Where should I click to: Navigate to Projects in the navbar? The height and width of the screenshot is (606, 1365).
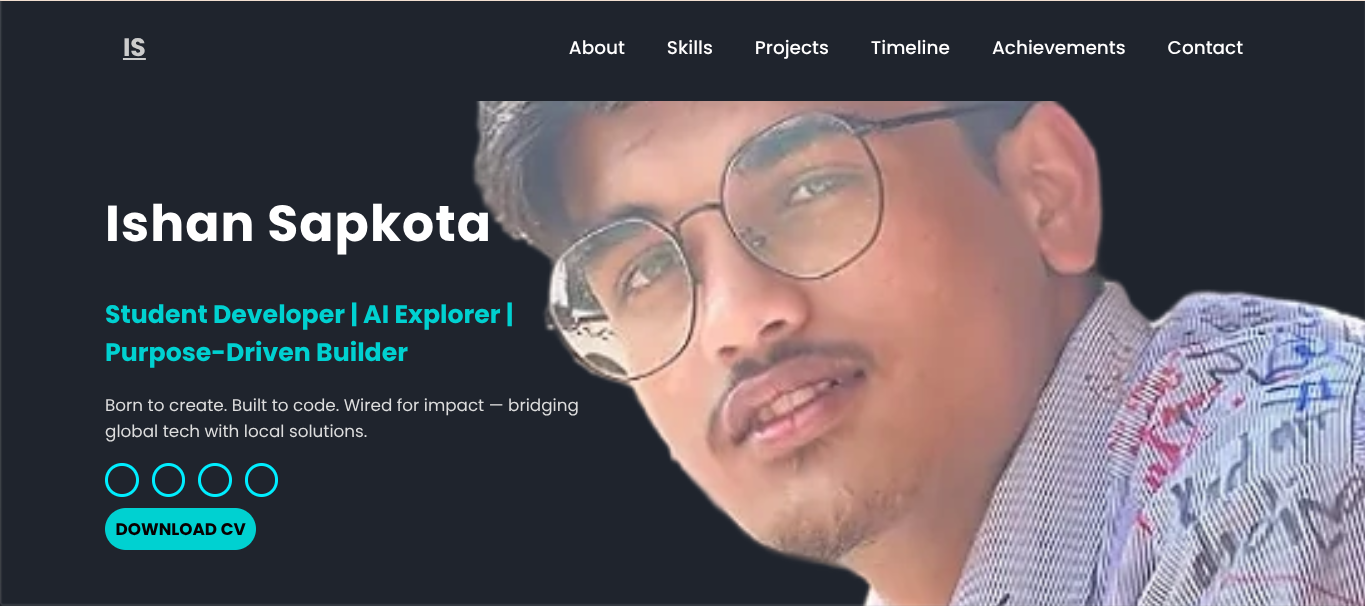[792, 48]
